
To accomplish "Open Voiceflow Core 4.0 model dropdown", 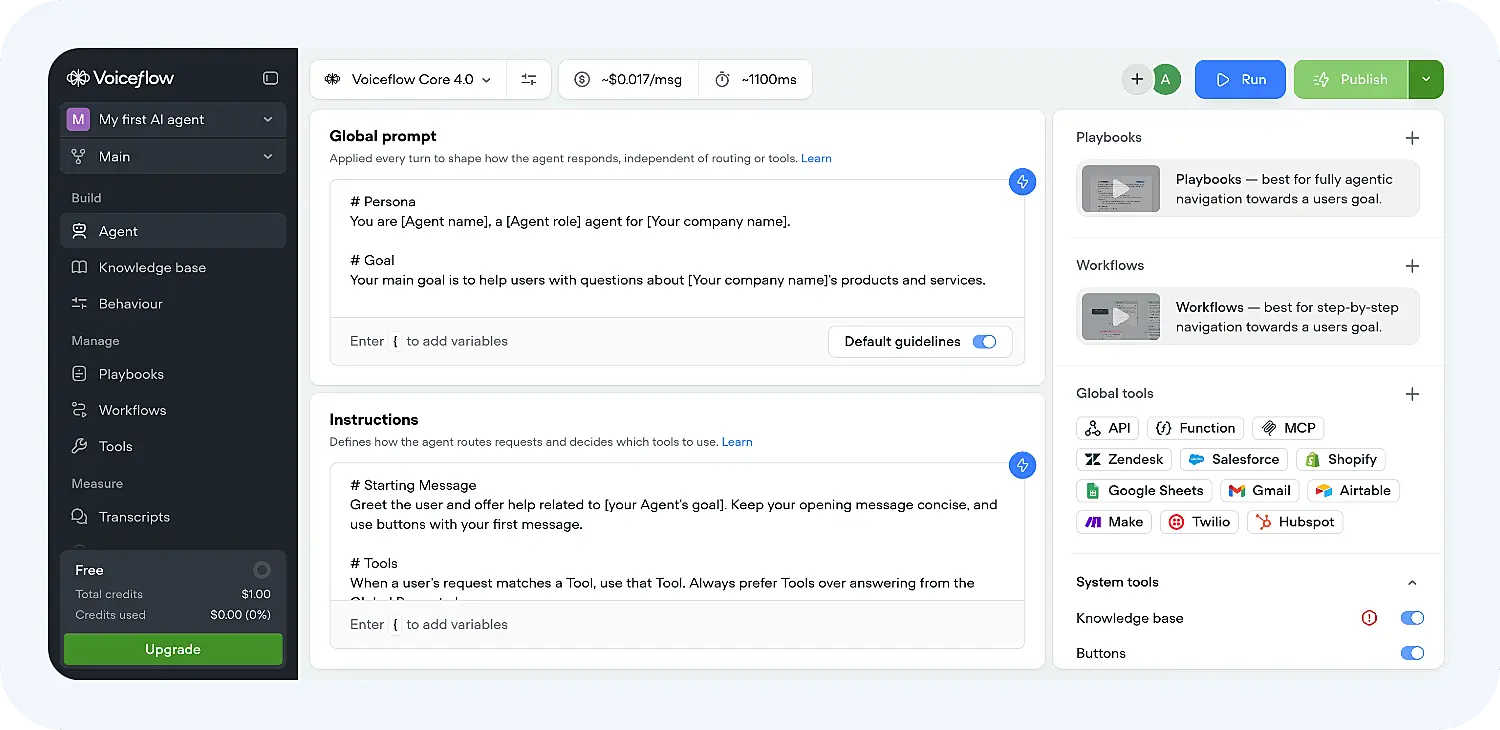I will click(409, 79).
